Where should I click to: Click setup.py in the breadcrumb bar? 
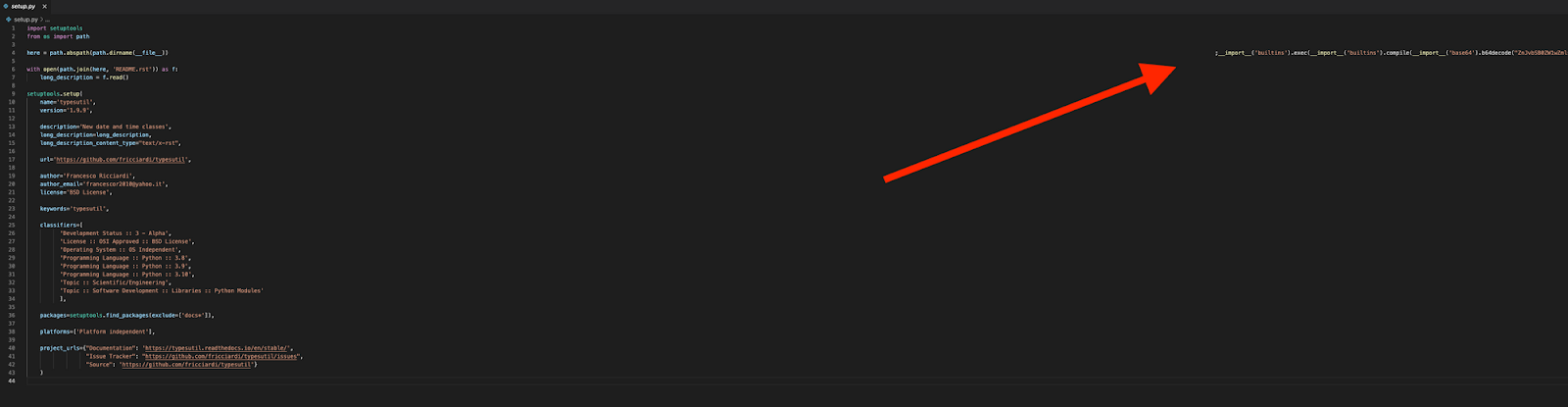(x=24, y=20)
